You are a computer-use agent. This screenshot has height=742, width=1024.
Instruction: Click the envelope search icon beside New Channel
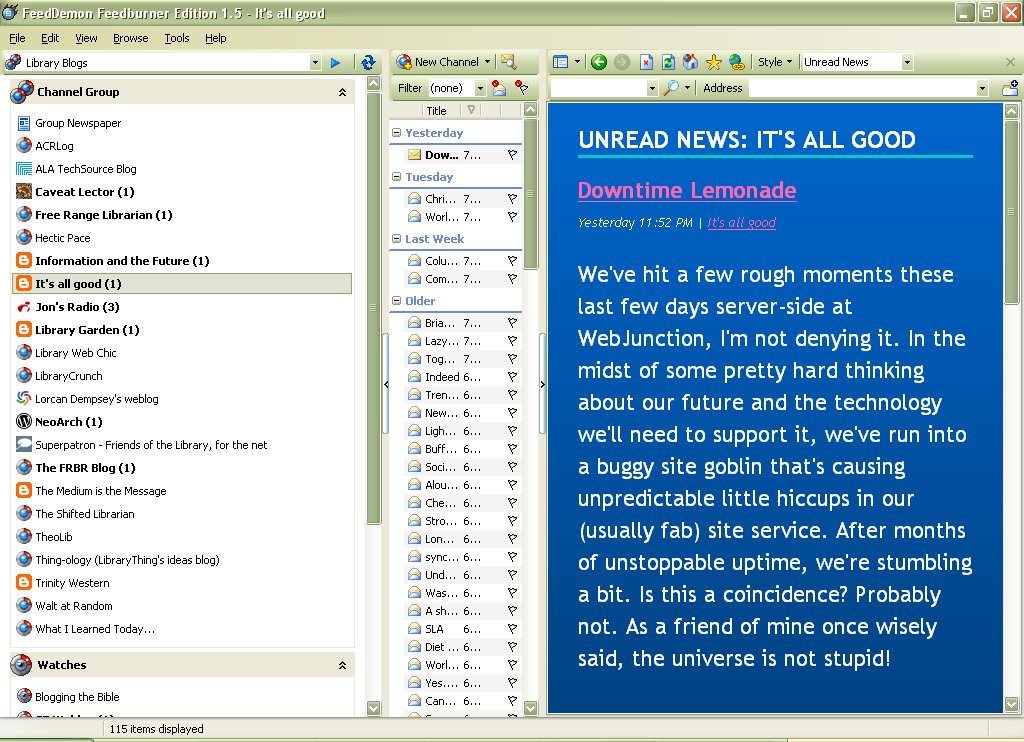click(x=509, y=62)
